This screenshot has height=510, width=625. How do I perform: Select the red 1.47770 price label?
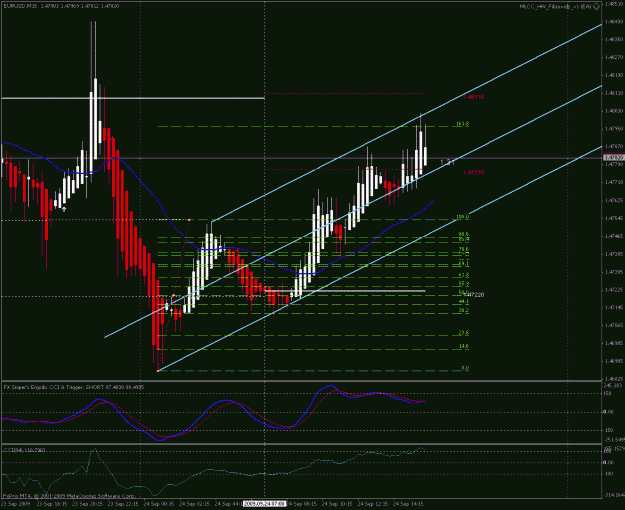point(474,173)
